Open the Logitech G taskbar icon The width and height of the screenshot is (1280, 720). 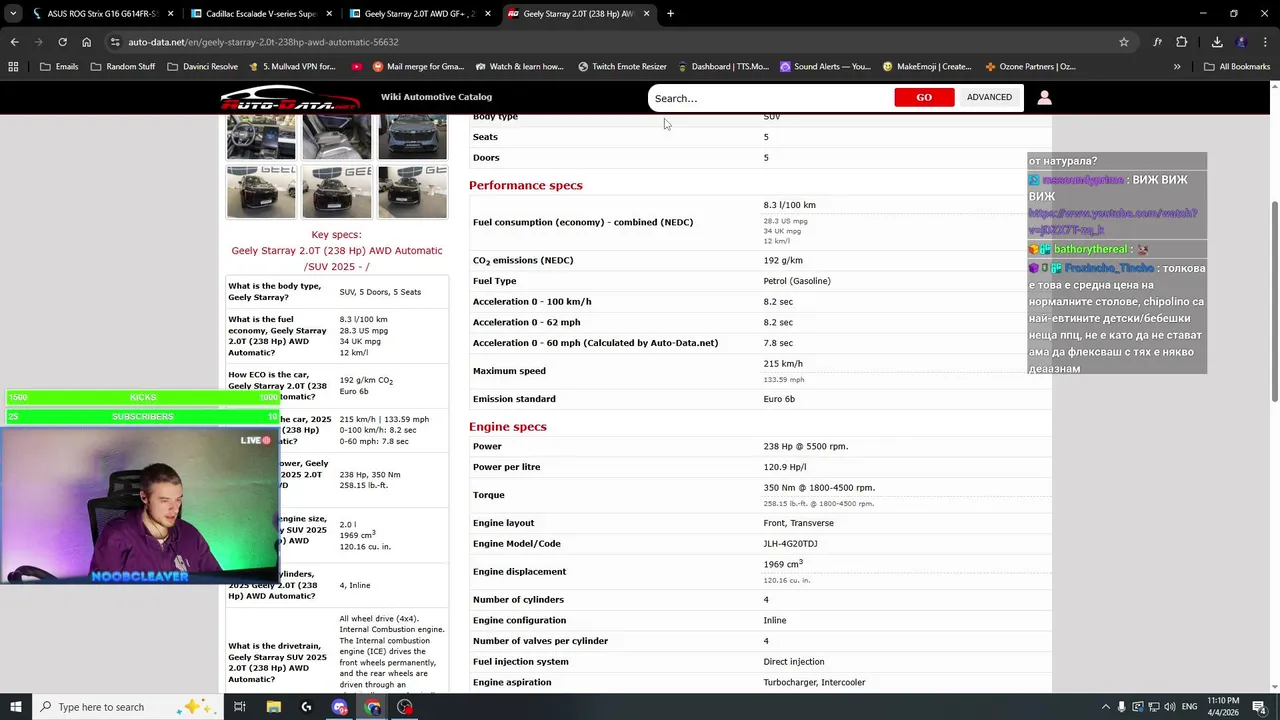(x=306, y=707)
